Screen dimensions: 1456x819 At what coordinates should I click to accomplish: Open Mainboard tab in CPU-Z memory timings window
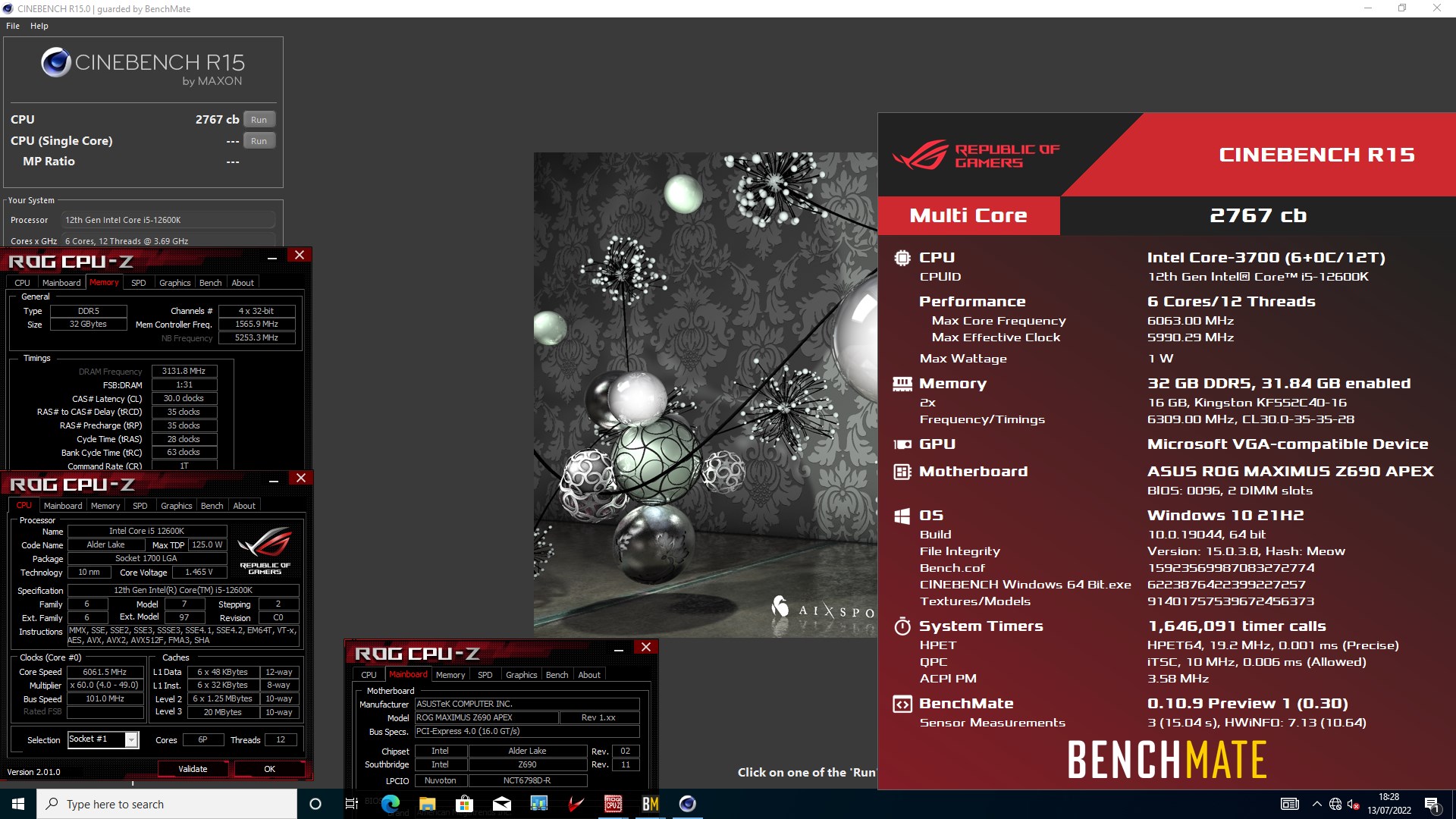[x=61, y=283]
